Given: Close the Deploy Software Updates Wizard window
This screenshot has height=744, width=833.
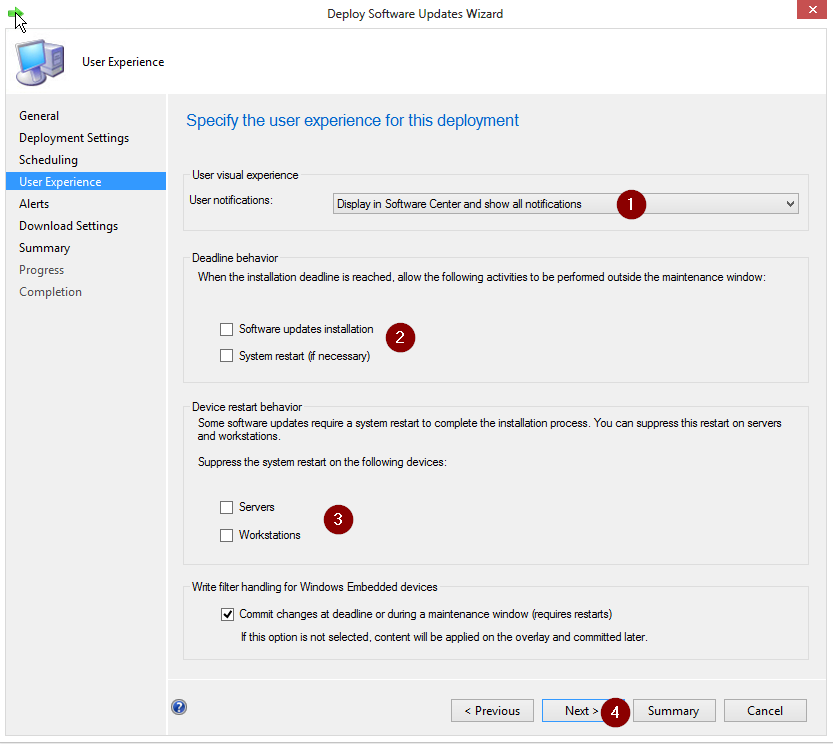Looking at the screenshot, I should [x=812, y=10].
